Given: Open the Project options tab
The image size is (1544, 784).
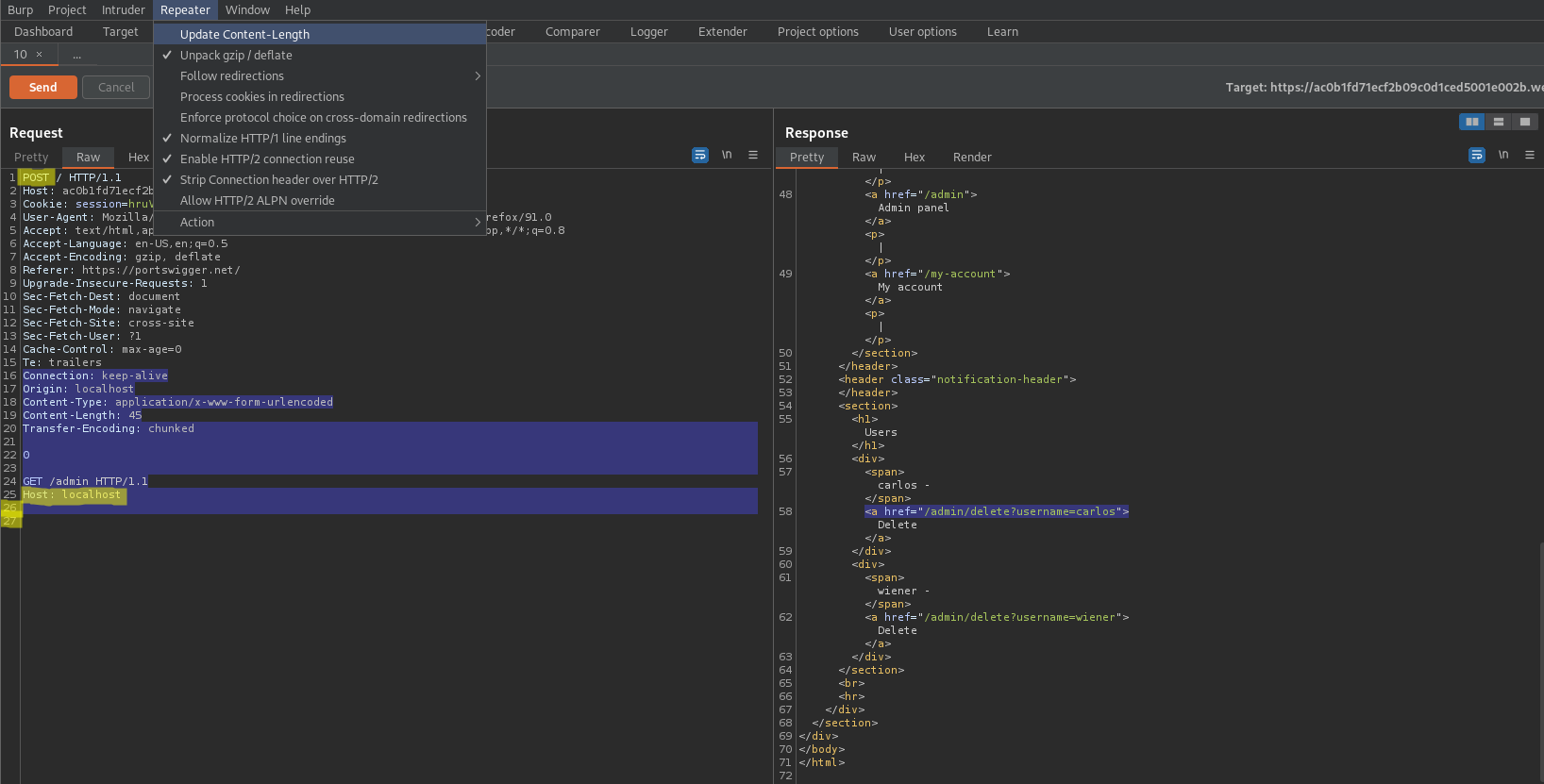Looking at the screenshot, I should (x=818, y=31).
